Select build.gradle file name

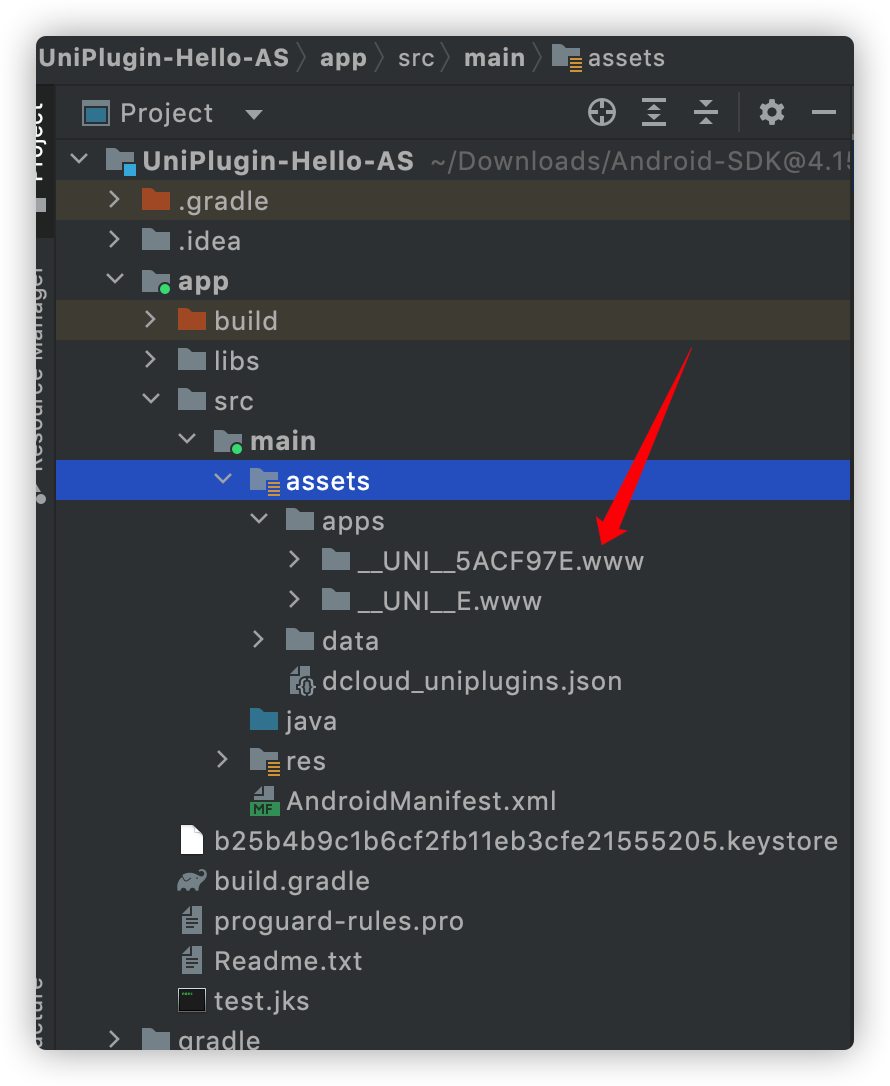(292, 881)
